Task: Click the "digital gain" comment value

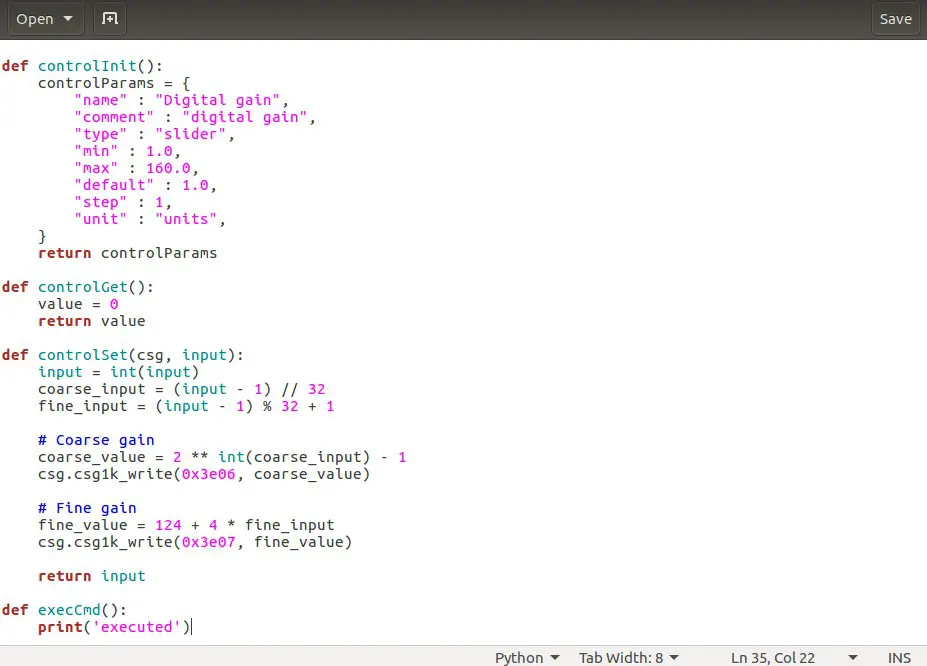Action: click(x=244, y=118)
